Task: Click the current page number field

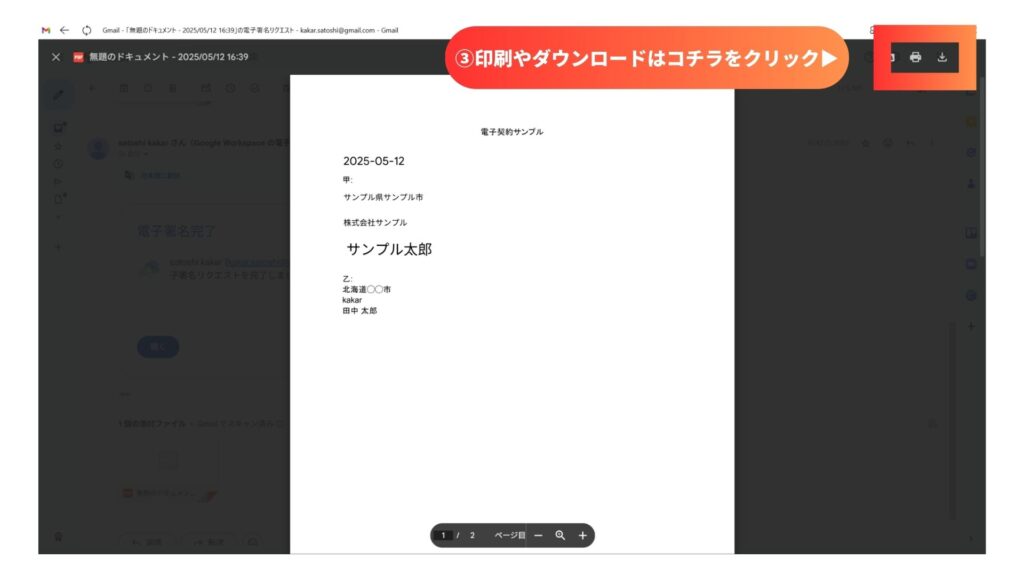Action: [445, 535]
